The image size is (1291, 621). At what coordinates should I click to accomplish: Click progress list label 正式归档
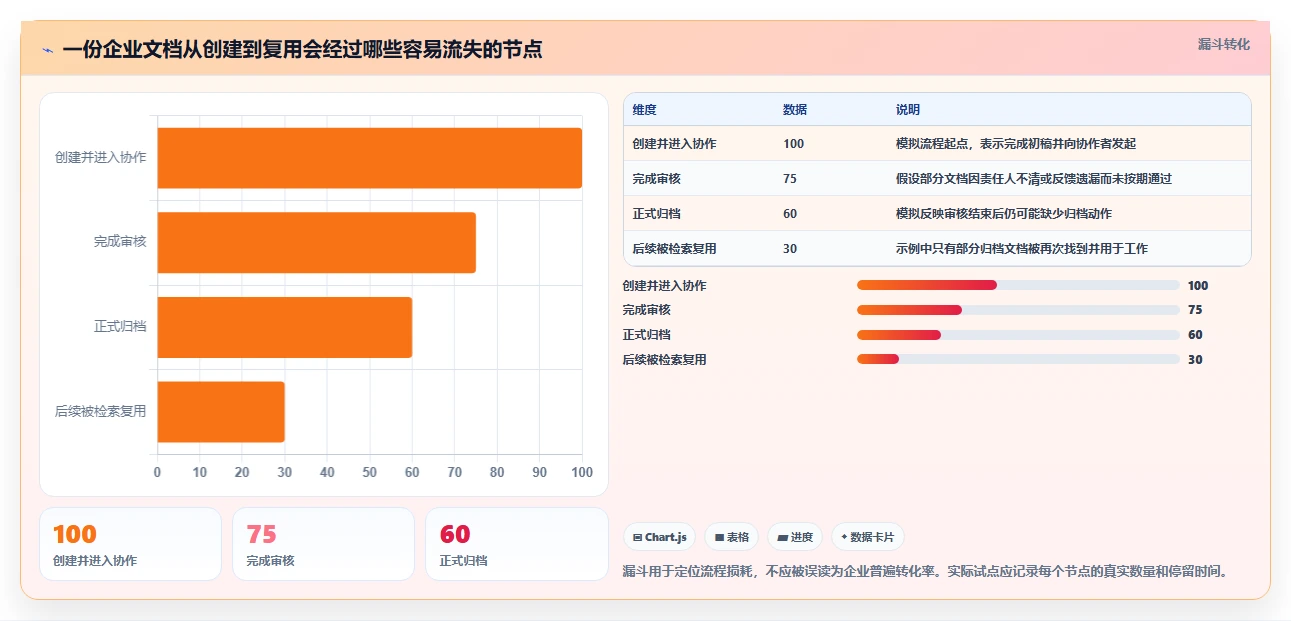click(646, 335)
